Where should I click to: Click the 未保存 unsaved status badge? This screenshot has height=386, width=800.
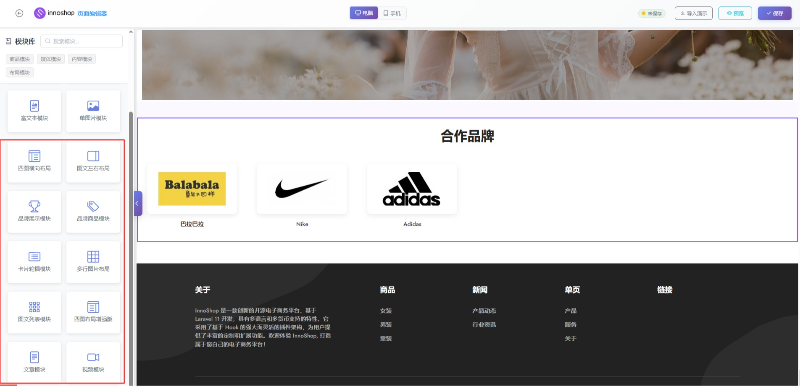pyautogui.click(x=652, y=14)
